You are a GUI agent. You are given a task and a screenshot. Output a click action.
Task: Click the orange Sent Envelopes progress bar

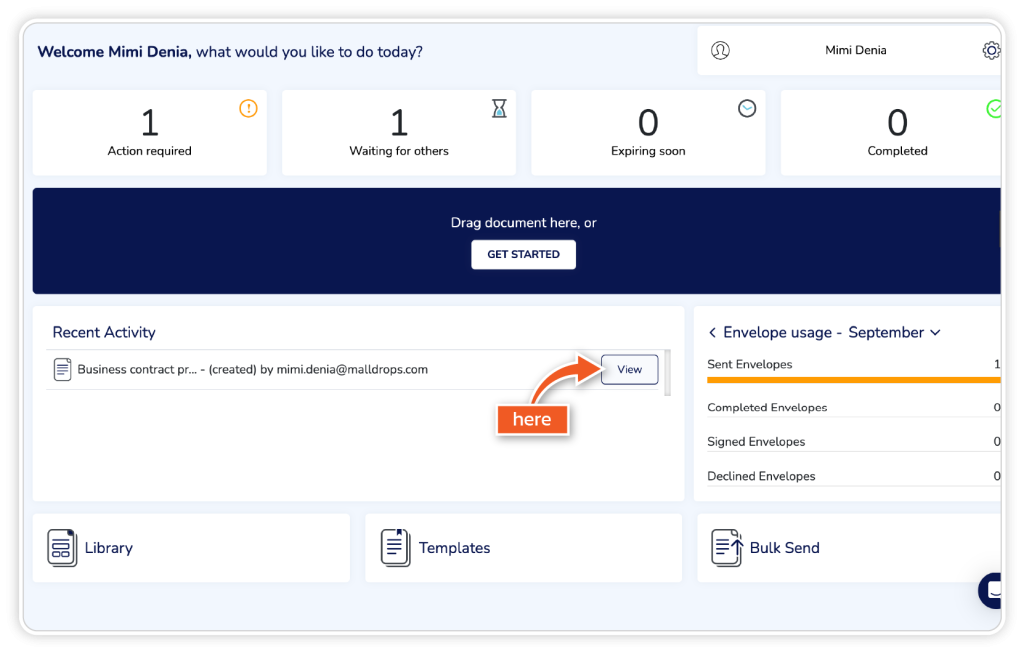(852, 380)
